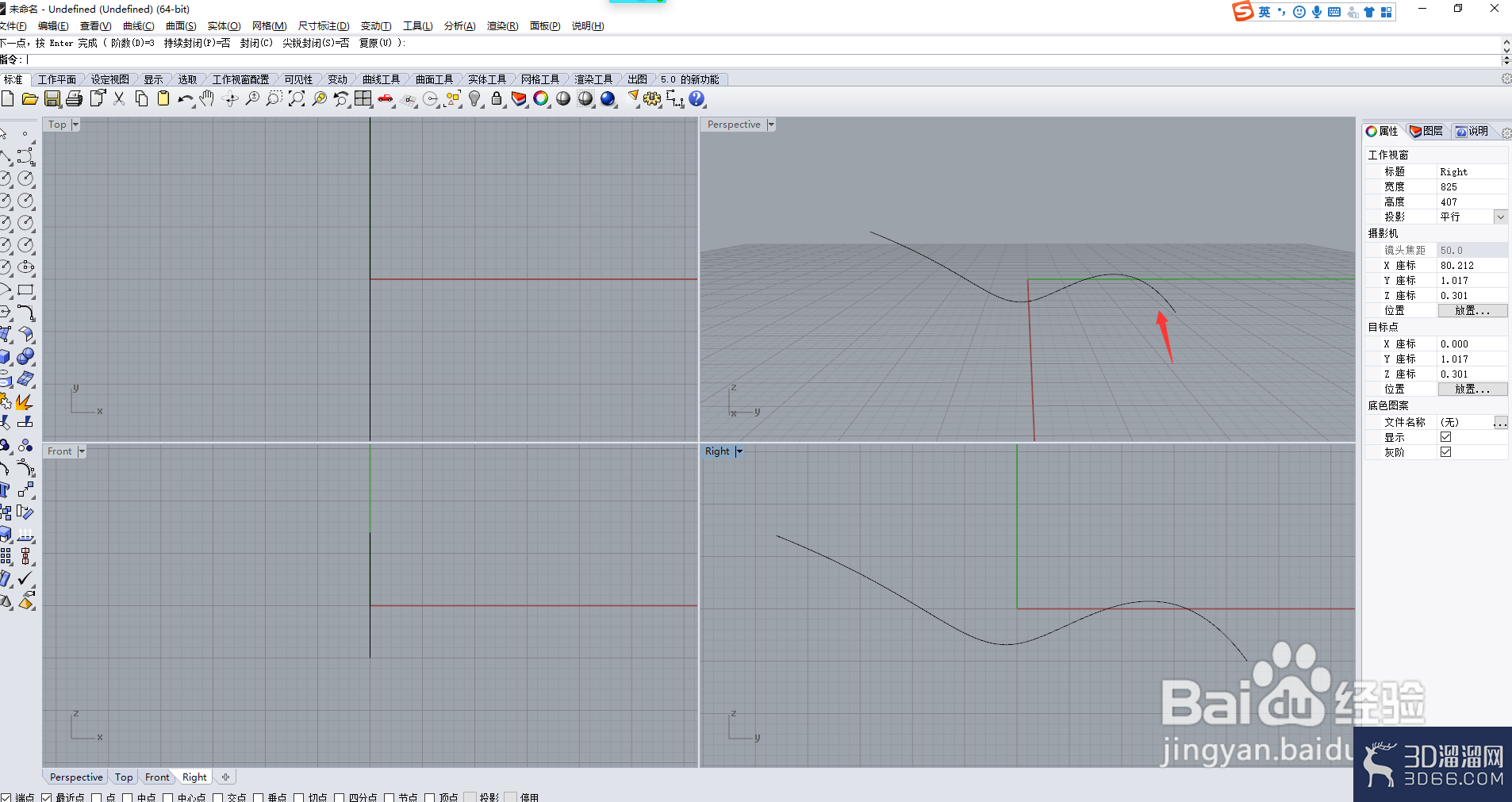1512x802 pixels.
Task: Click the Zoom window icon
Action: click(274, 98)
